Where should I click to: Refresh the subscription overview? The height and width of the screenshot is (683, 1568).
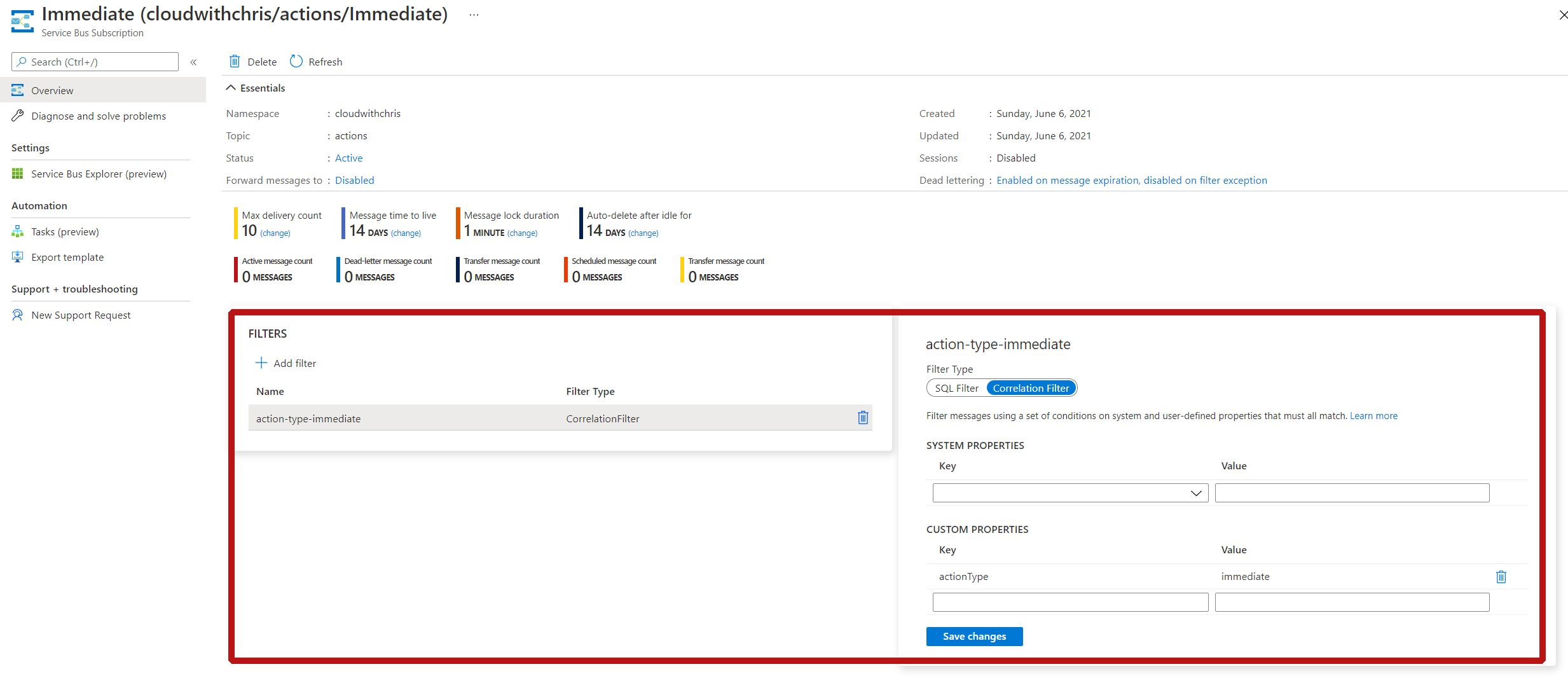[x=316, y=61]
